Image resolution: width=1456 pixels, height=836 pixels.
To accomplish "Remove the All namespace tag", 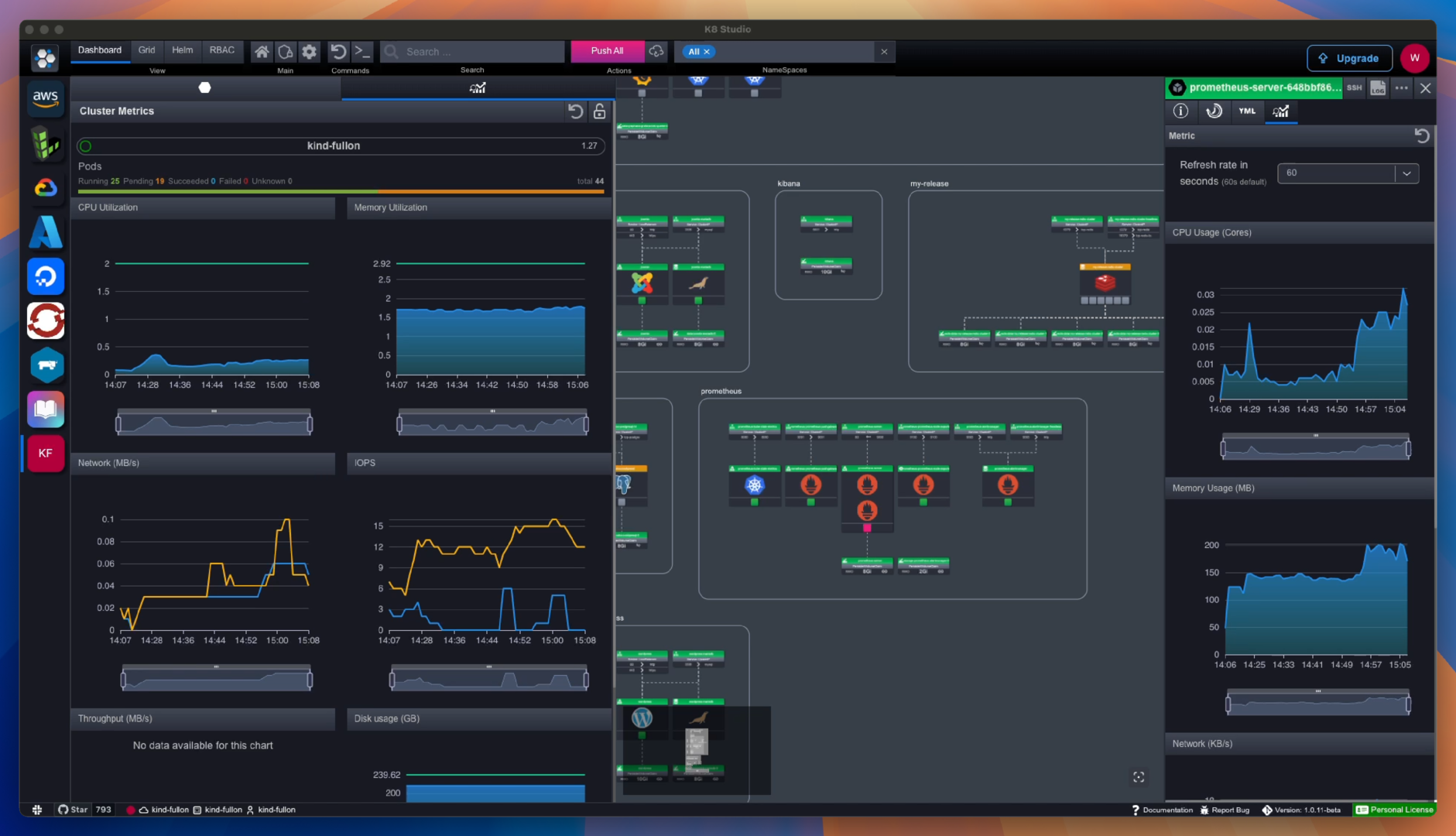I will tap(706, 52).
